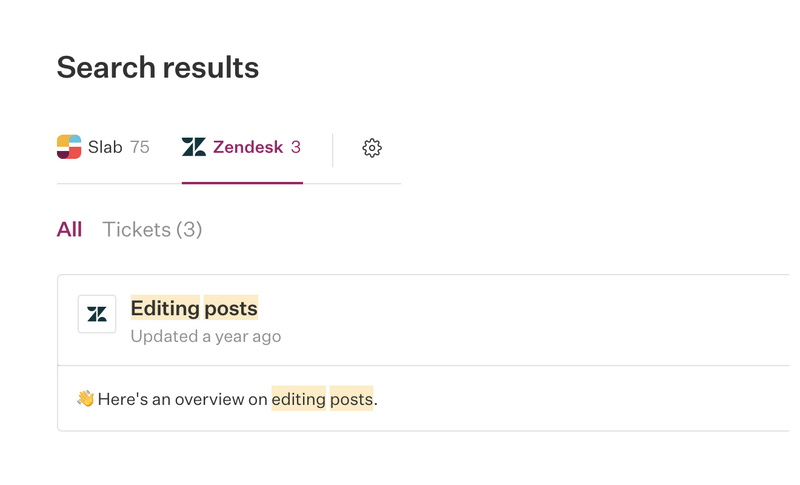Open search settings via the gear icon
The width and height of the screenshot is (800, 485).
[372, 148]
